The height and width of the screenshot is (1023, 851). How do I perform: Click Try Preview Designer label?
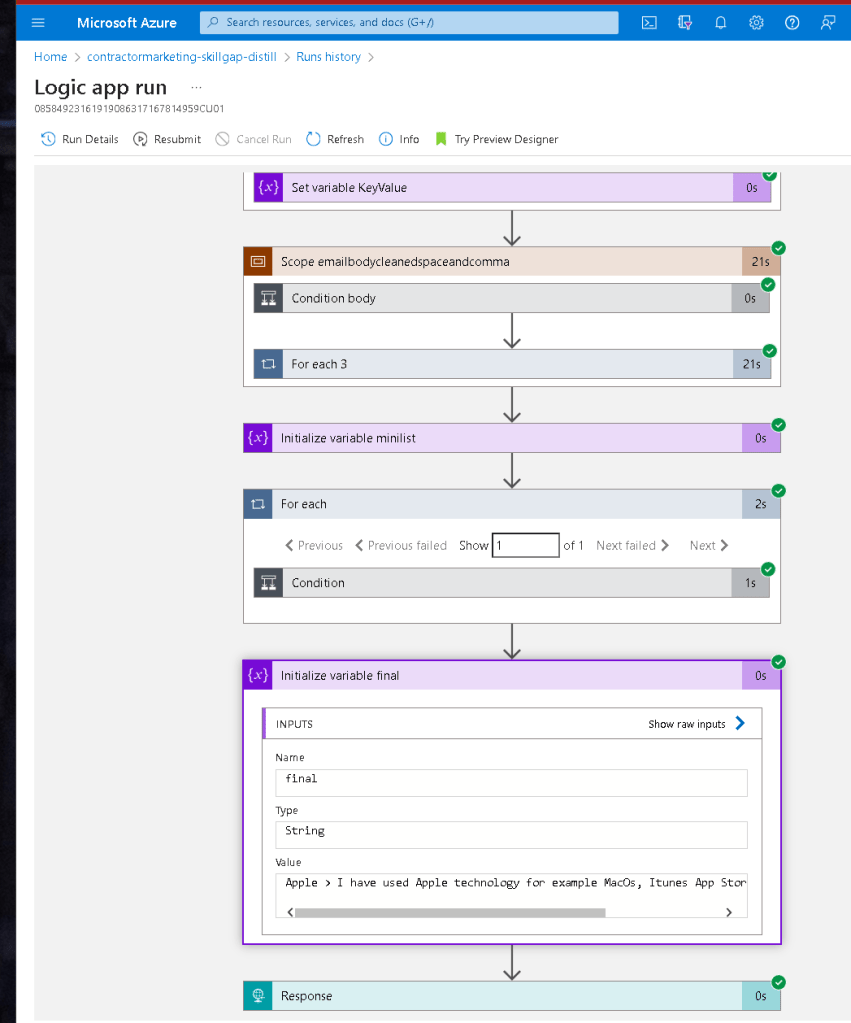(x=506, y=139)
